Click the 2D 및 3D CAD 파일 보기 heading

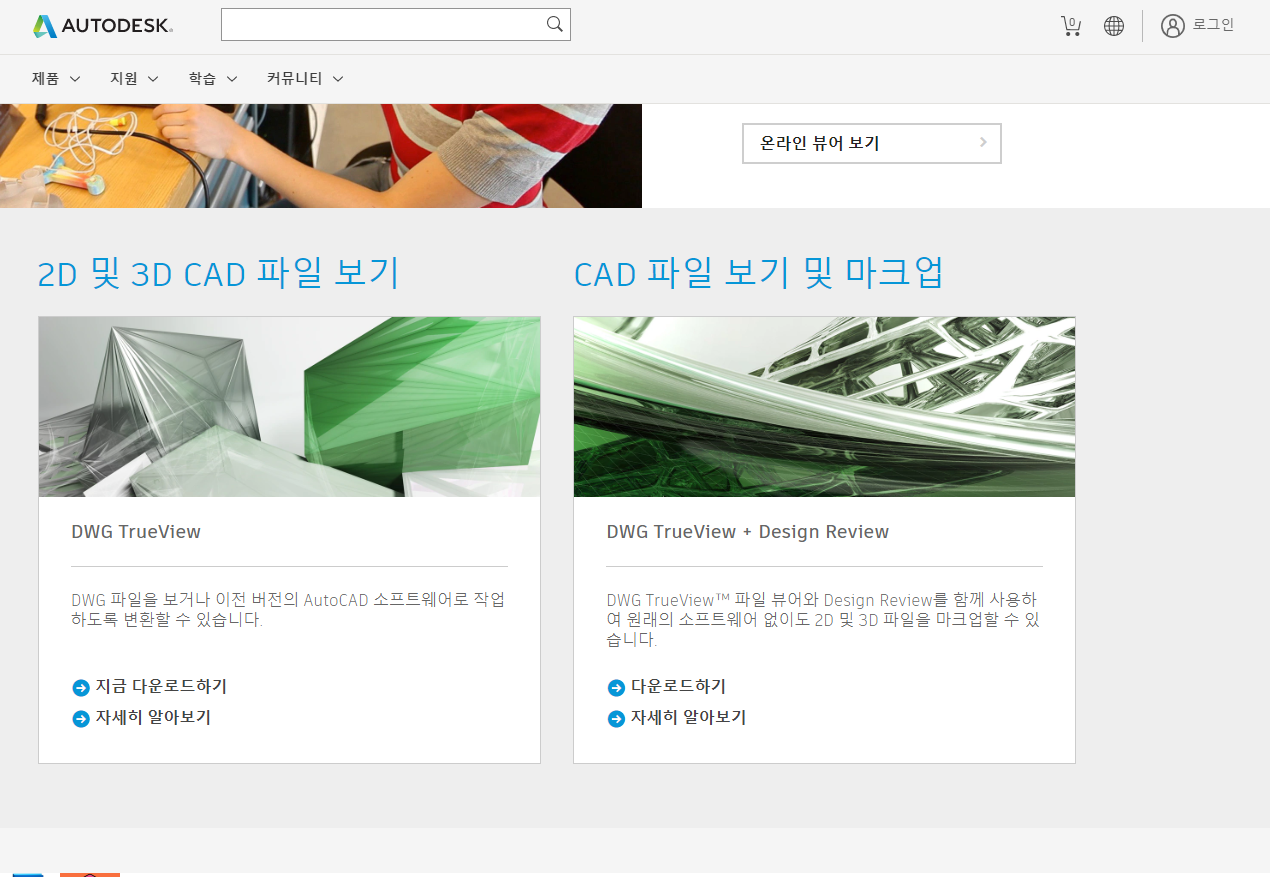pos(218,273)
